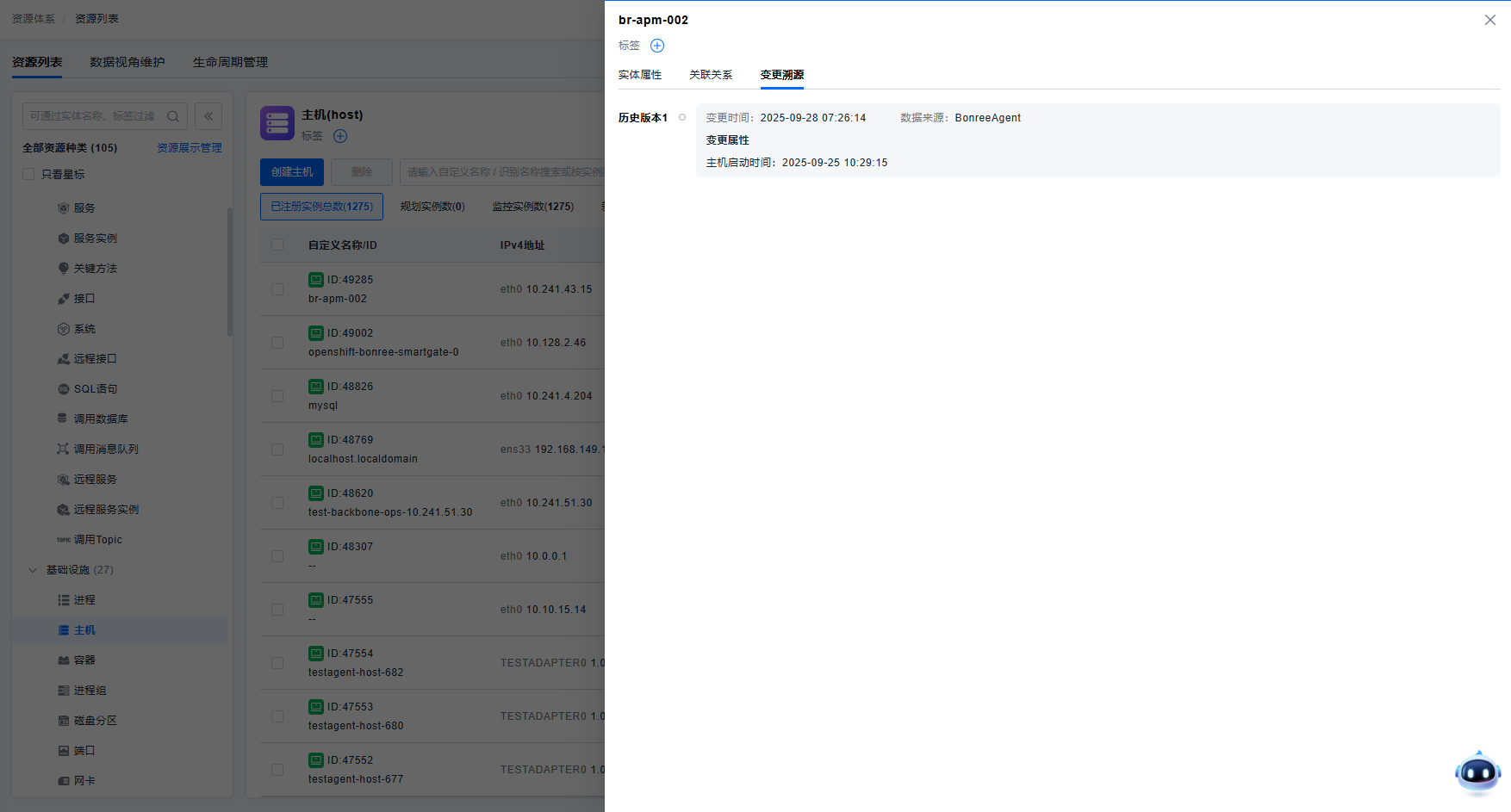
Task: Click the SQL语句 icon in resource tree
Action: tap(63, 389)
